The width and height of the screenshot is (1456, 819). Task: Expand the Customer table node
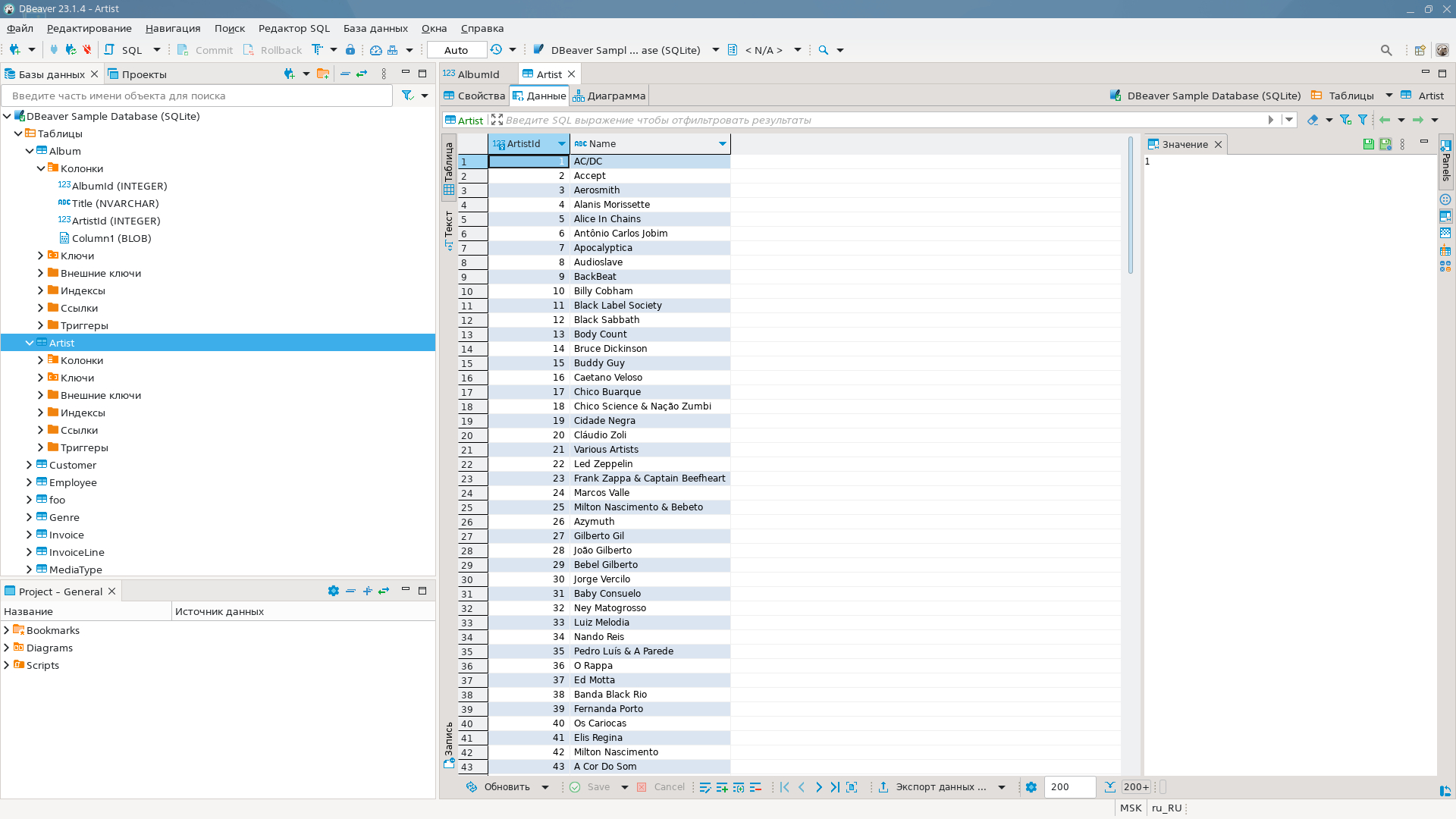click(x=30, y=465)
